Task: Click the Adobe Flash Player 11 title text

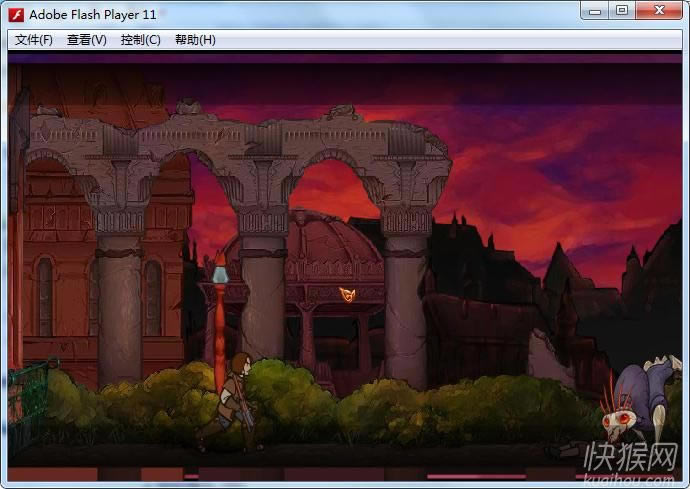Action: tap(92, 14)
